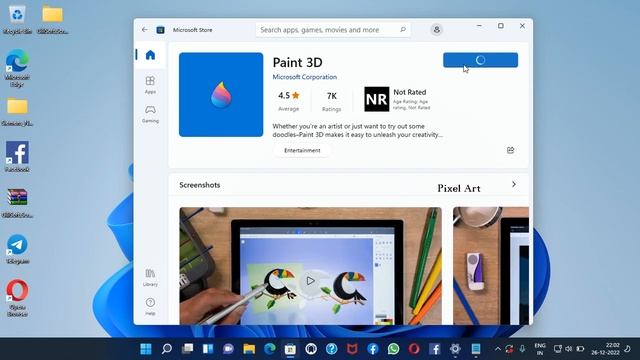
Task: Open Telegram desktop shortcut
Action: tap(17, 249)
